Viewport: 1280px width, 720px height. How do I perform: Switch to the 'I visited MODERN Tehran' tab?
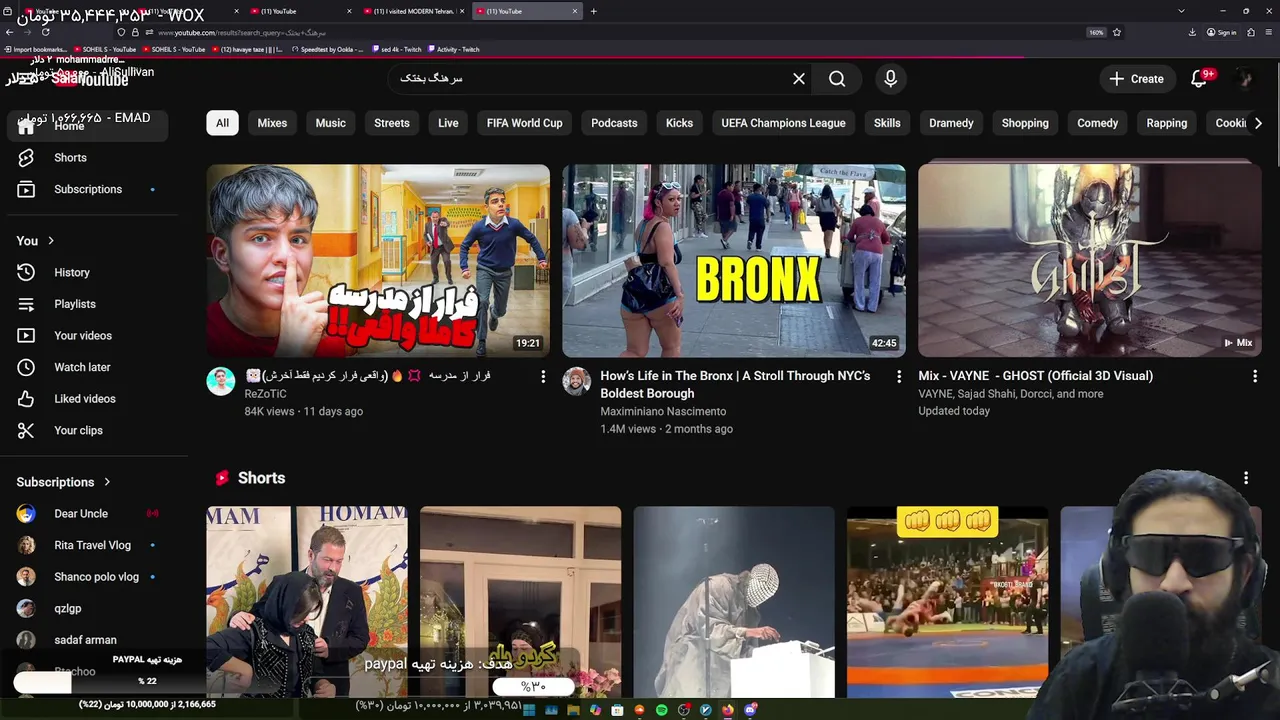pyautogui.click(x=412, y=11)
